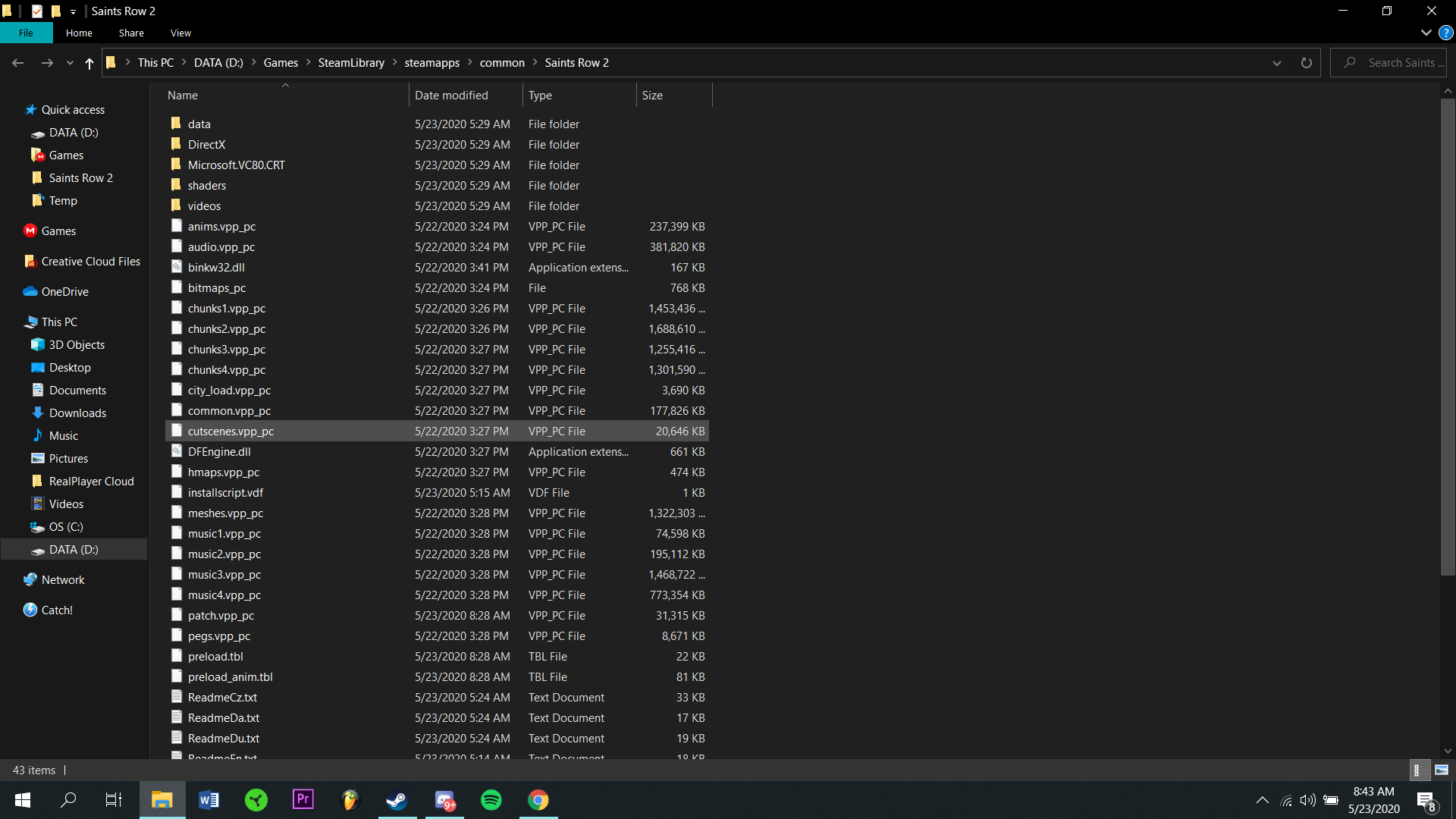The image size is (1456, 819).
Task: Open Saints Row 2 pinned folder in sidebar
Action: pyautogui.click(x=80, y=178)
